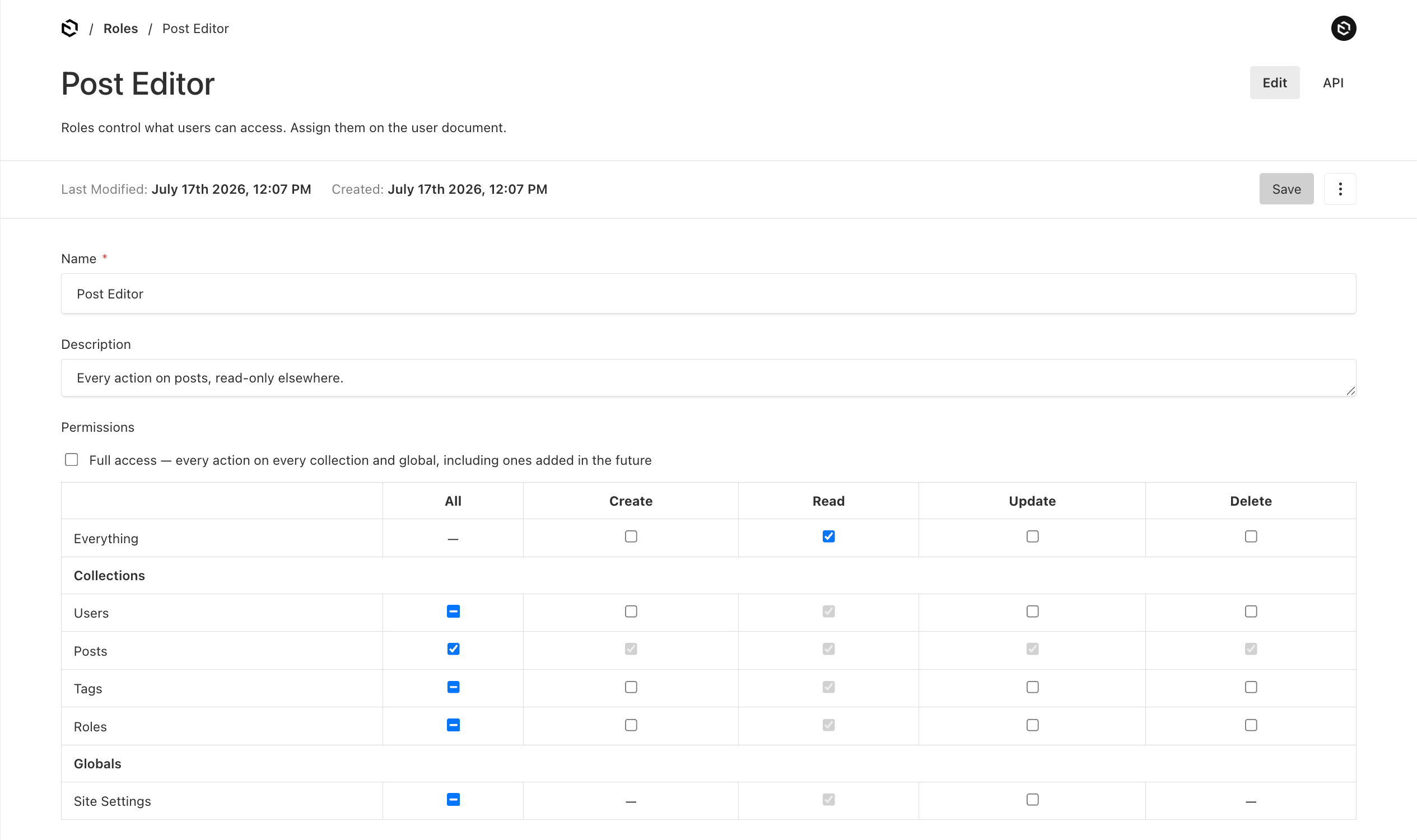Viewport: 1417px width, 840px height.
Task: Toggle the All checkbox for Roles row
Action: pyautogui.click(x=453, y=725)
